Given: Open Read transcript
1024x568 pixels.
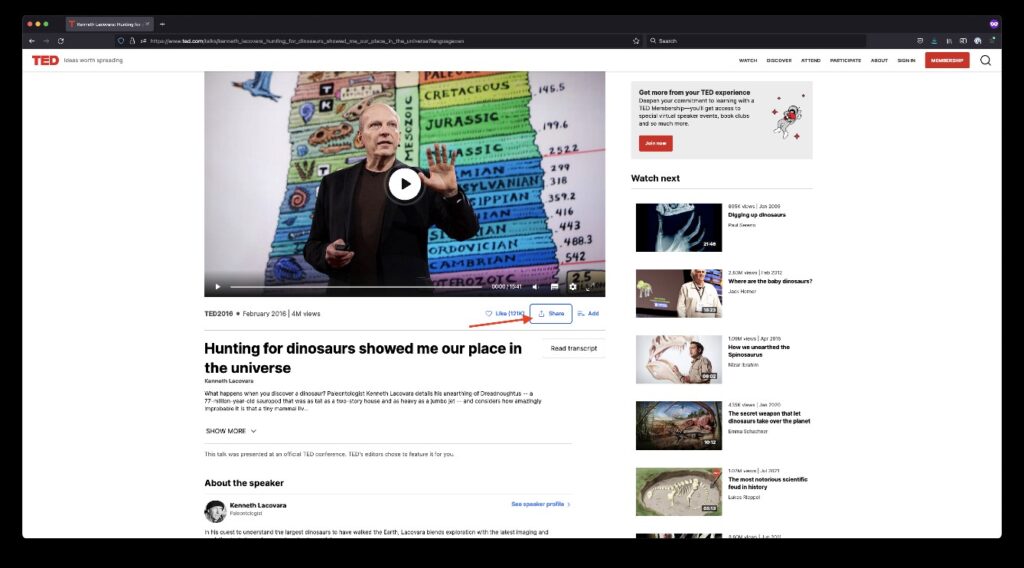Looking at the screenshot, I should click(573, 349).
